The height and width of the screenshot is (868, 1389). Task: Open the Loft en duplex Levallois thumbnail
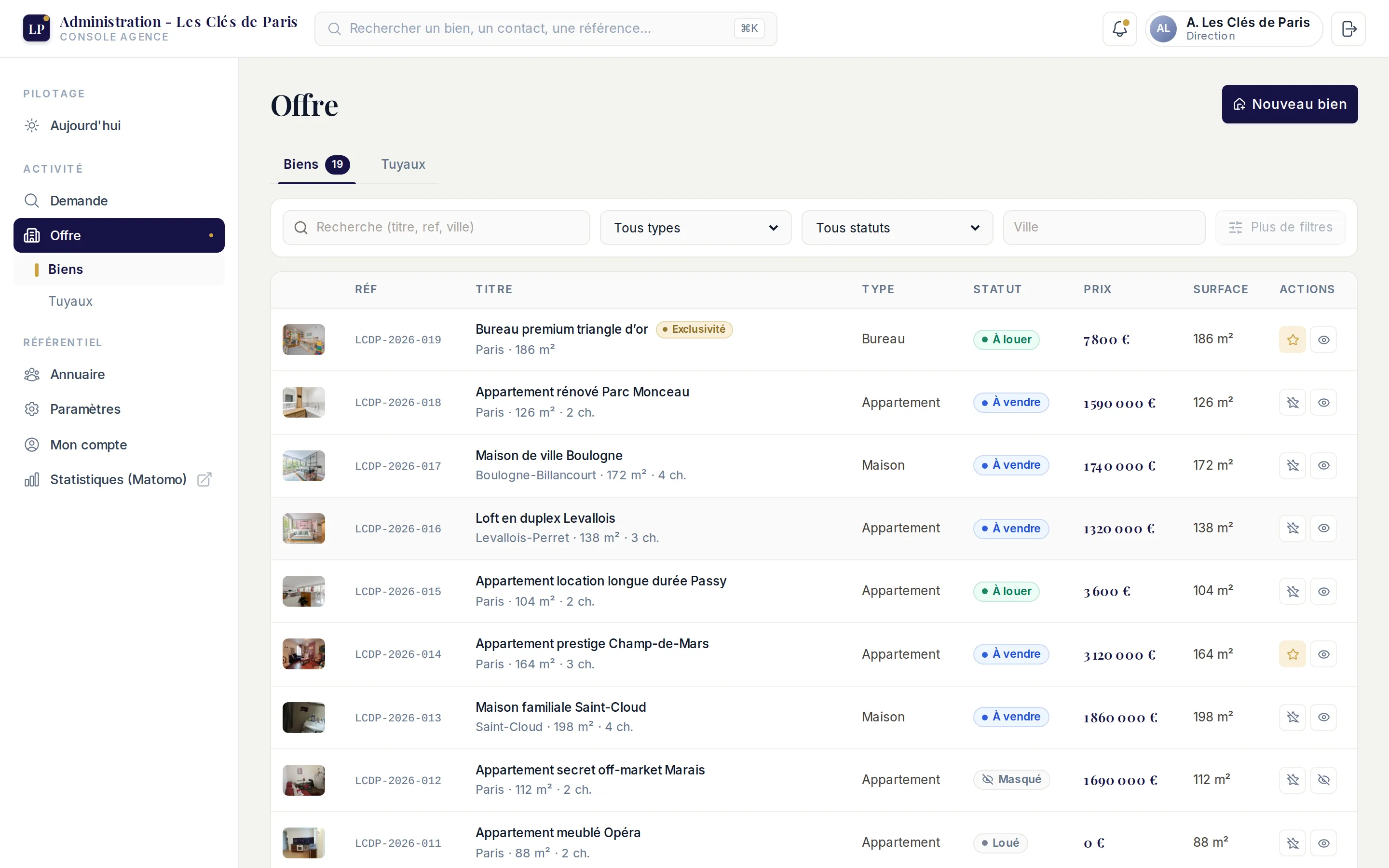(x=304, y=528)
